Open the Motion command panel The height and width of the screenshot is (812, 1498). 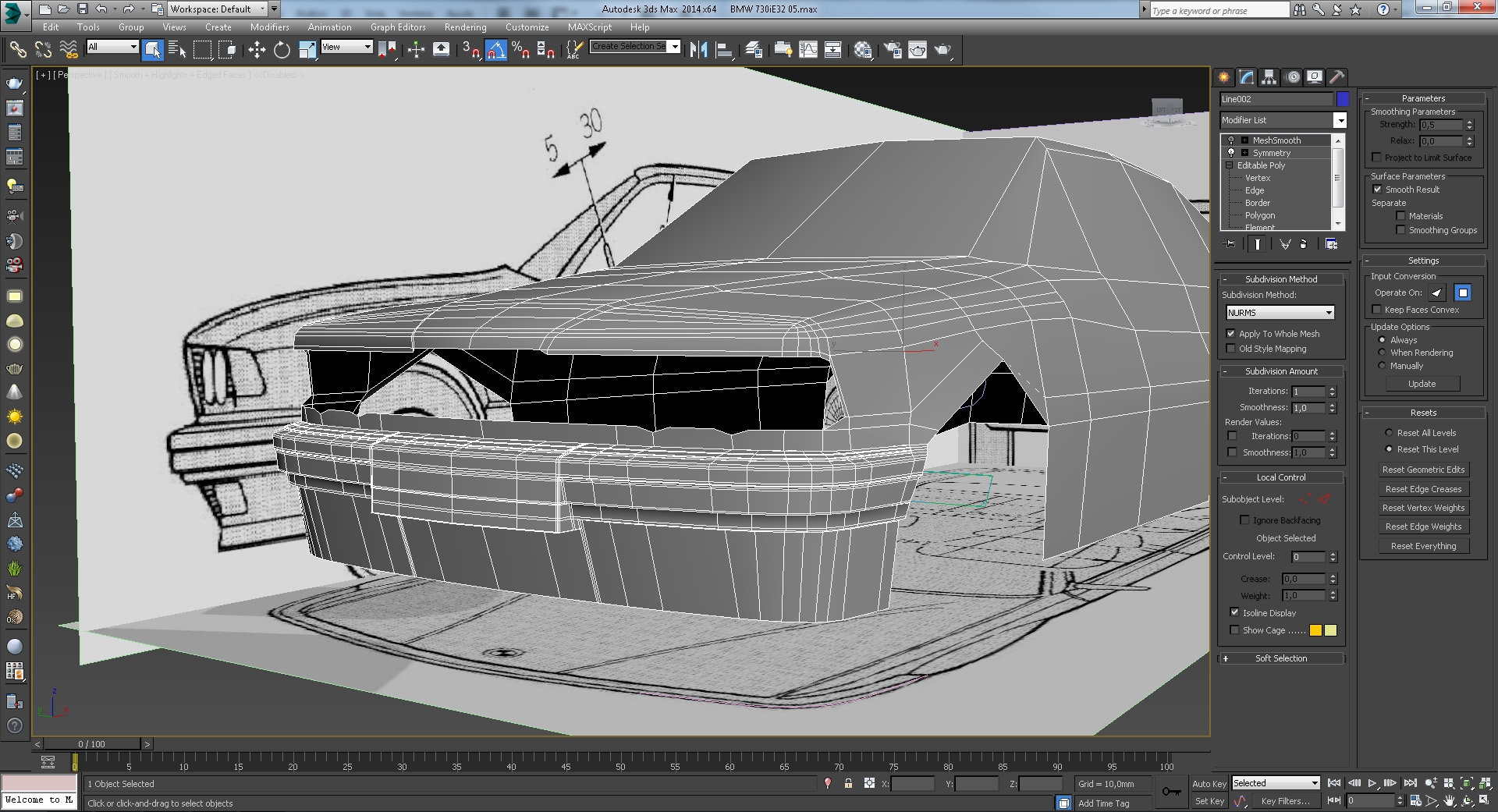pos(1292,76)
